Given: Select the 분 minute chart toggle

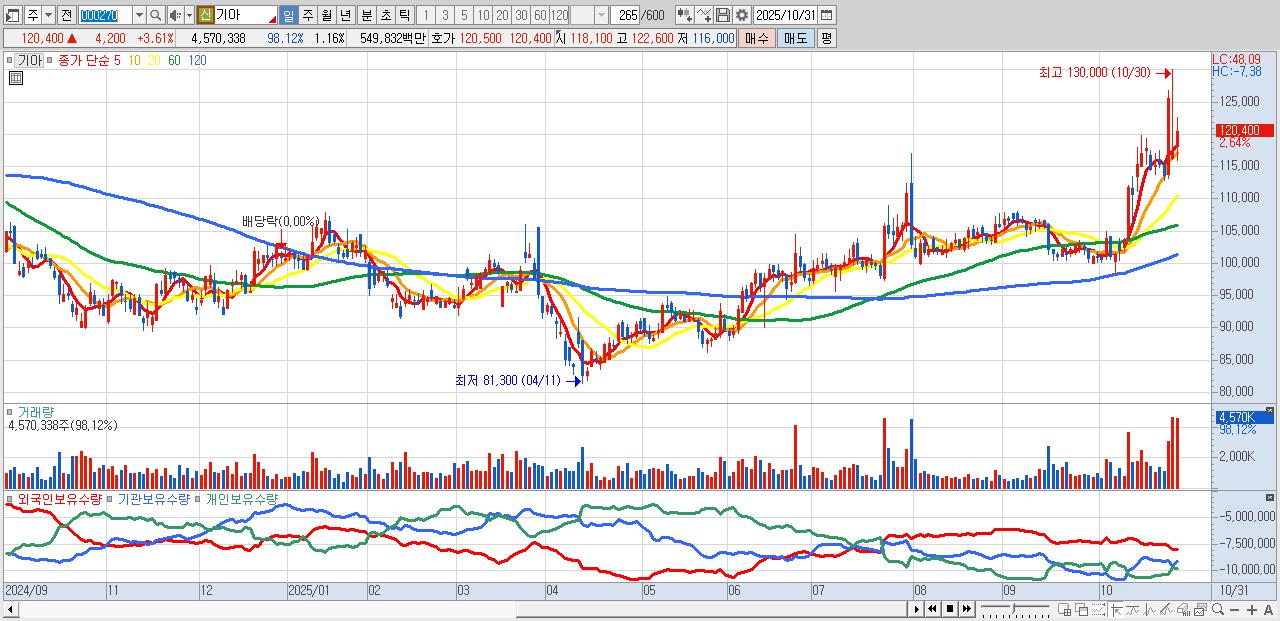Looking at the screenshot, I should tap(366, 15).
